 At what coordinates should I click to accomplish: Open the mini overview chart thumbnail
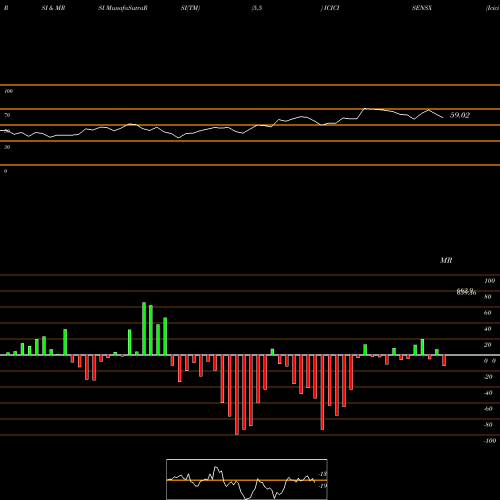point(247,479)
